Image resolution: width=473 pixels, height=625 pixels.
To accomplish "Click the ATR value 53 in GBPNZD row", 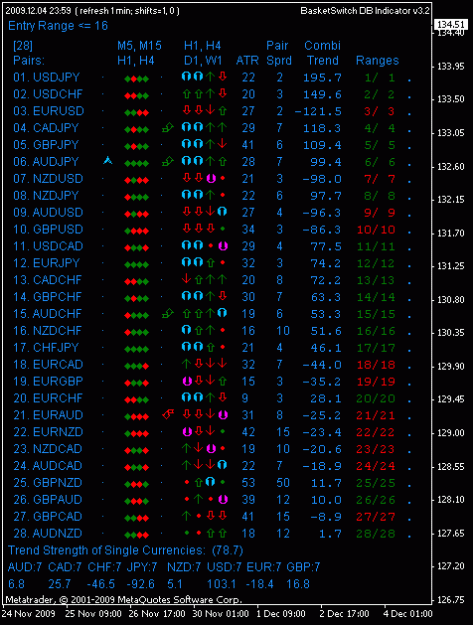I will click(x=248, y=483).
